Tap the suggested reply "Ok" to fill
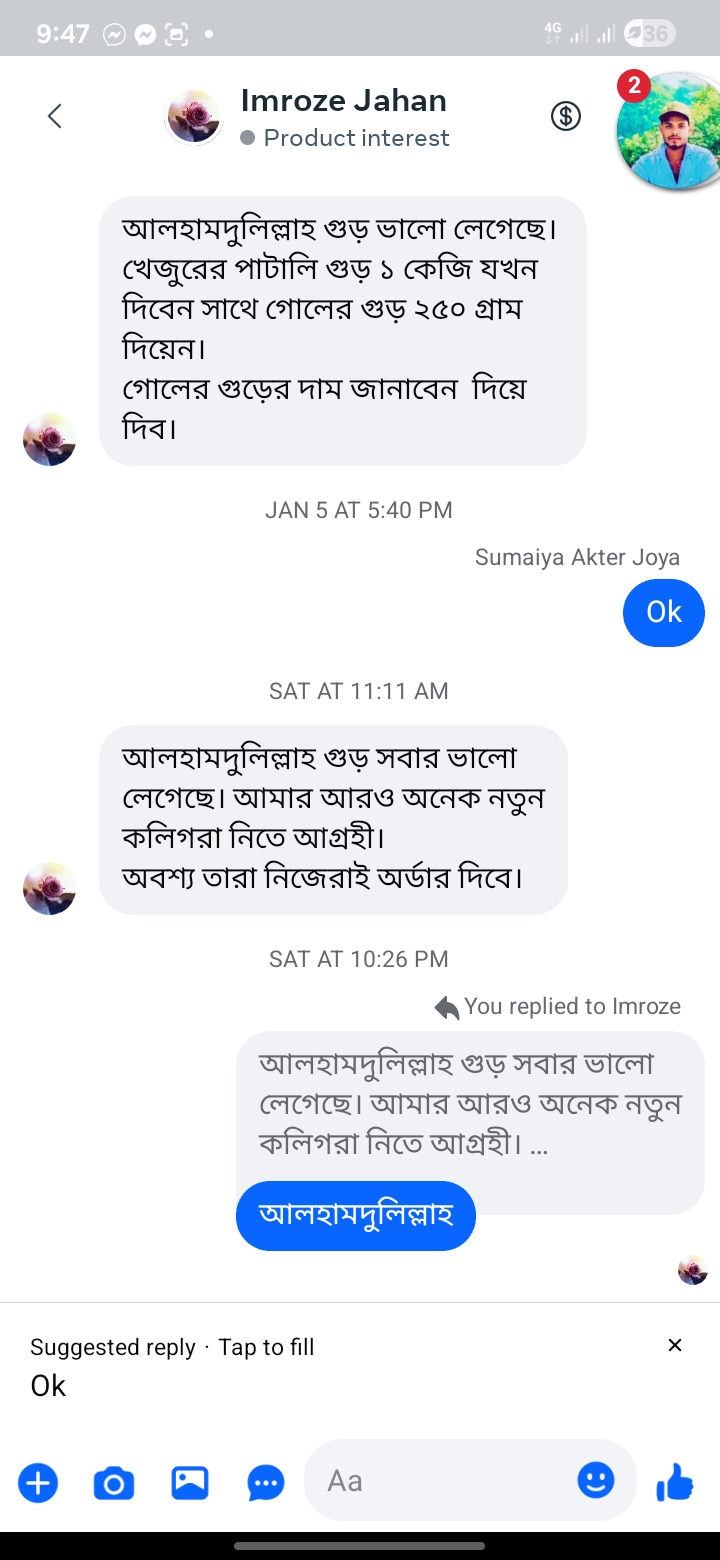This screenshot has width=720, height=1560. pos(48,1386)
